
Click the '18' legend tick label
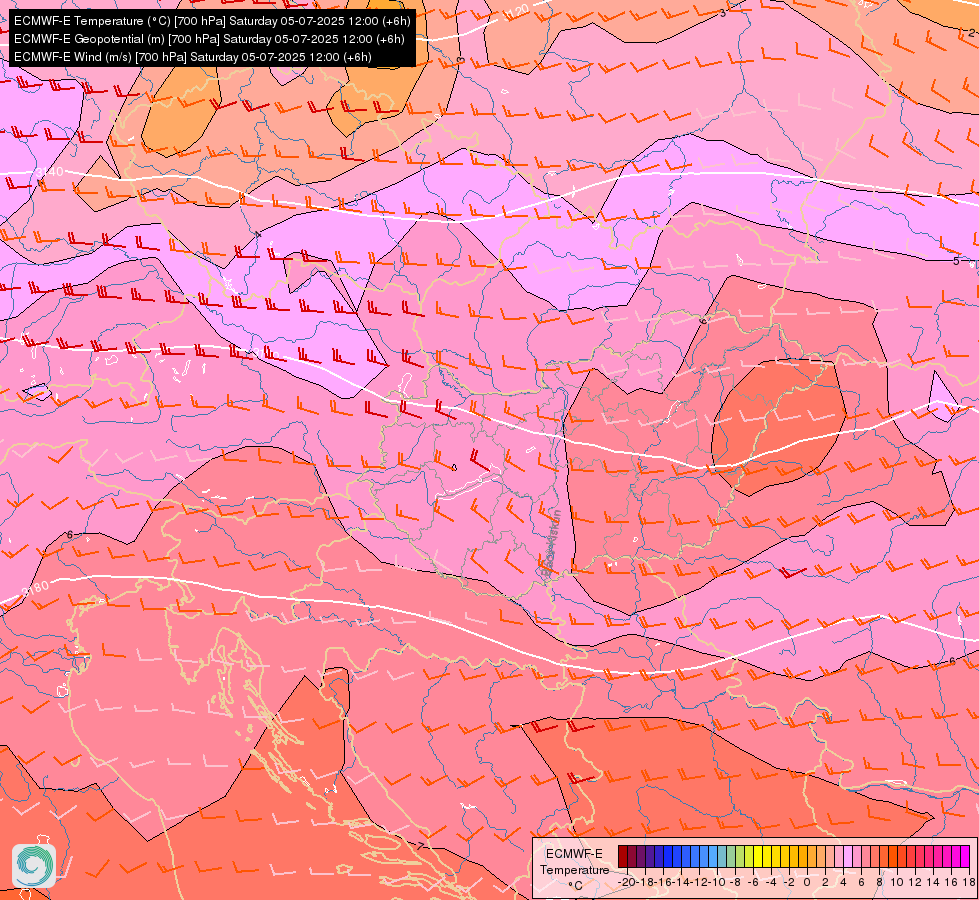coord(969,882)
